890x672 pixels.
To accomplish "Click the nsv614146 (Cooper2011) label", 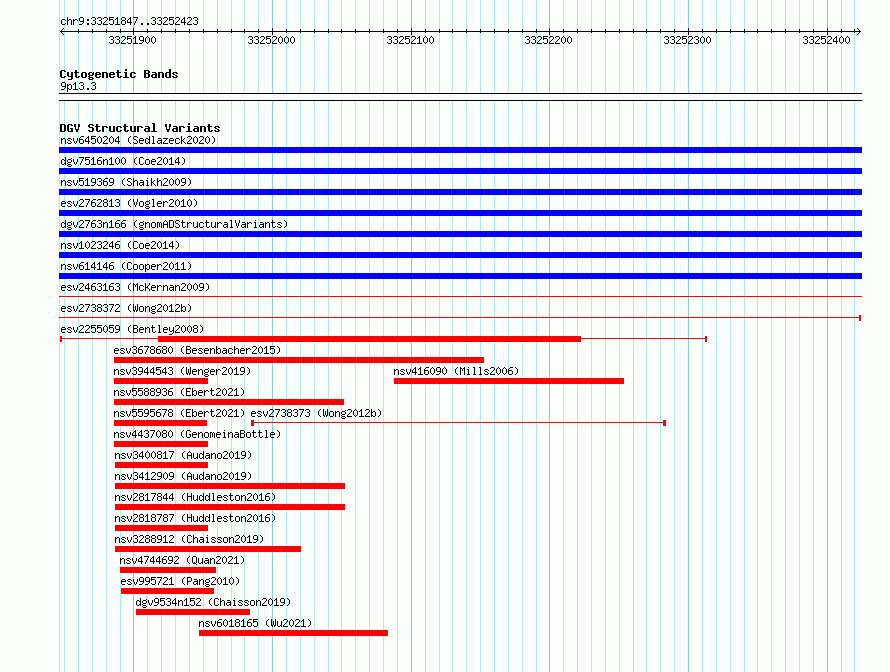I will [x=126, y=266].
